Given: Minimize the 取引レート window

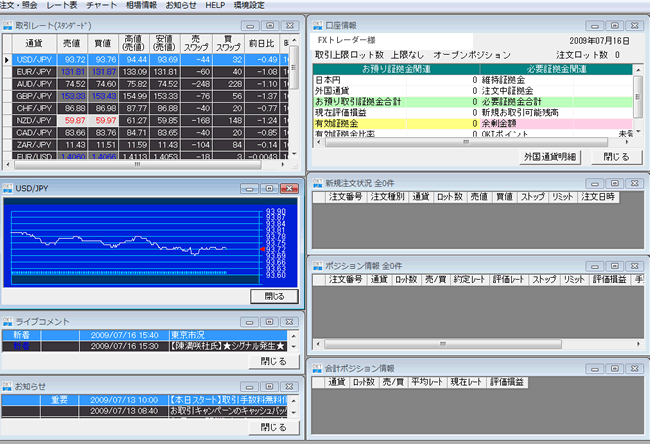Looking at the screenshot, I should [x=250, y=26].
